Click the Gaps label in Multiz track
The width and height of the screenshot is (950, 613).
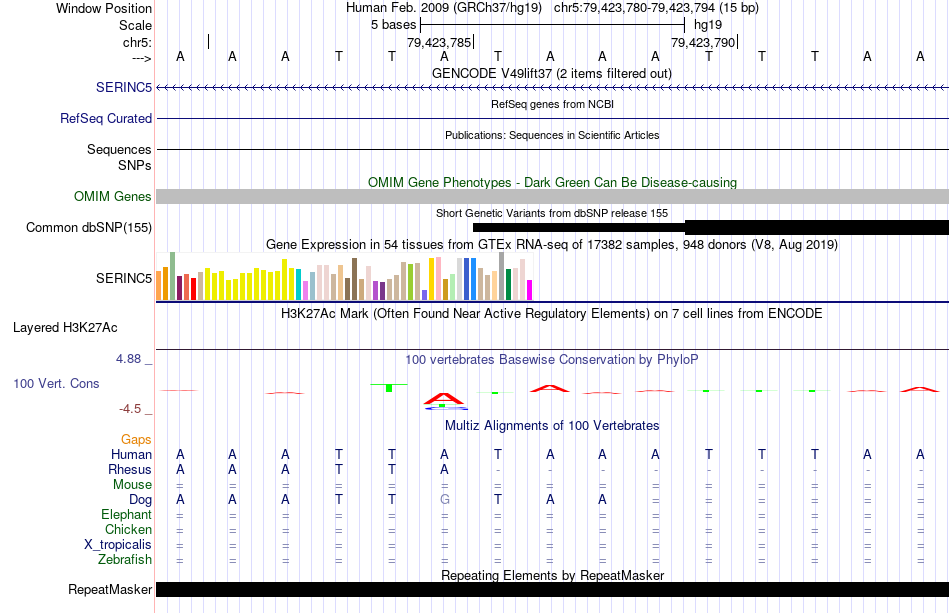(x=136, y=439)
